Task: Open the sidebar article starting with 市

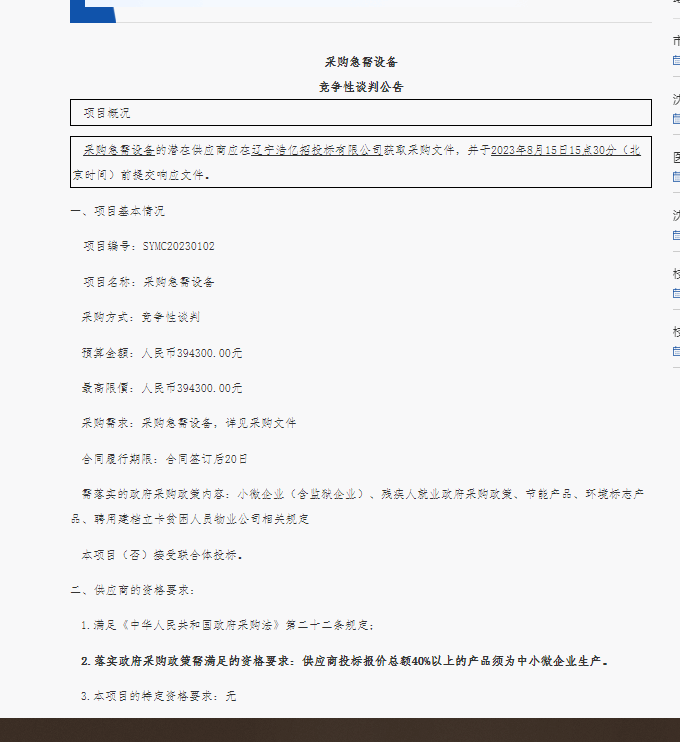Action: pos(676,41)
